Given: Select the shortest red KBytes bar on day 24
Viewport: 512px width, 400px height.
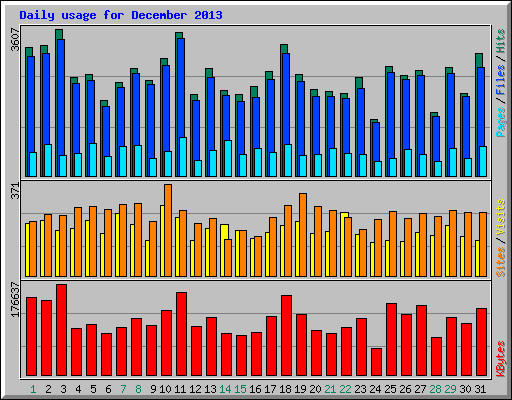Looking at the screenshot, I should pos(376,362).
